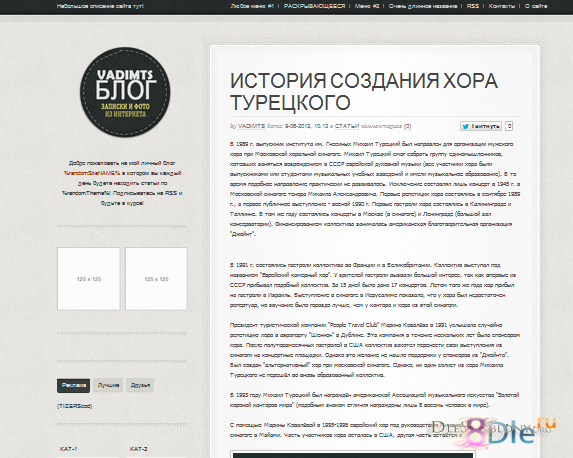Open the RSS link in top menu
573x458 pixels.
tap(473, 6)
